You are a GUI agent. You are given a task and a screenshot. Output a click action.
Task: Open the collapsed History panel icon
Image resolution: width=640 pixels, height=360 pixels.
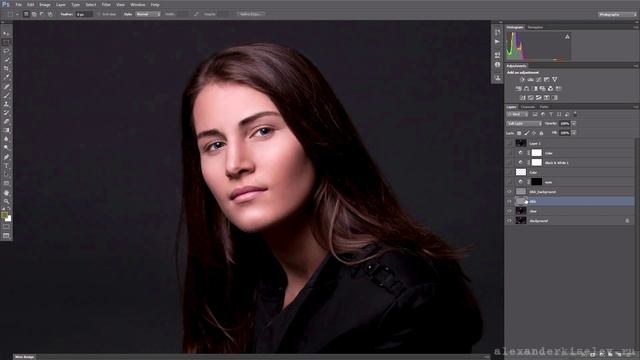pyautogui.click(x=497, y=32)
